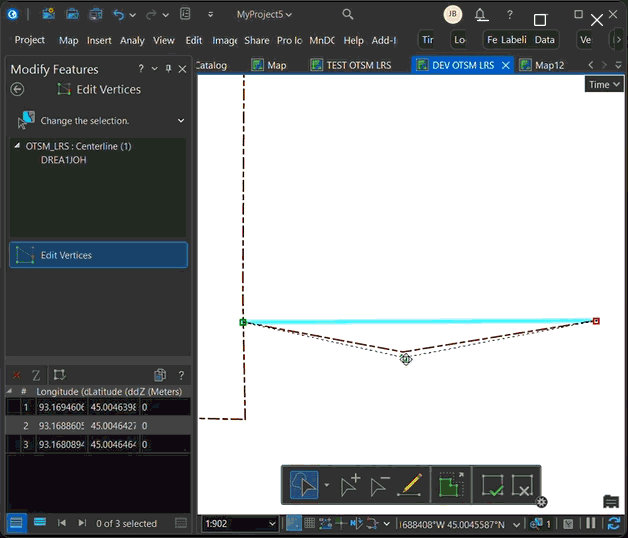
Task: Open the Labeling contextual tab
Action: coord(514,40)
